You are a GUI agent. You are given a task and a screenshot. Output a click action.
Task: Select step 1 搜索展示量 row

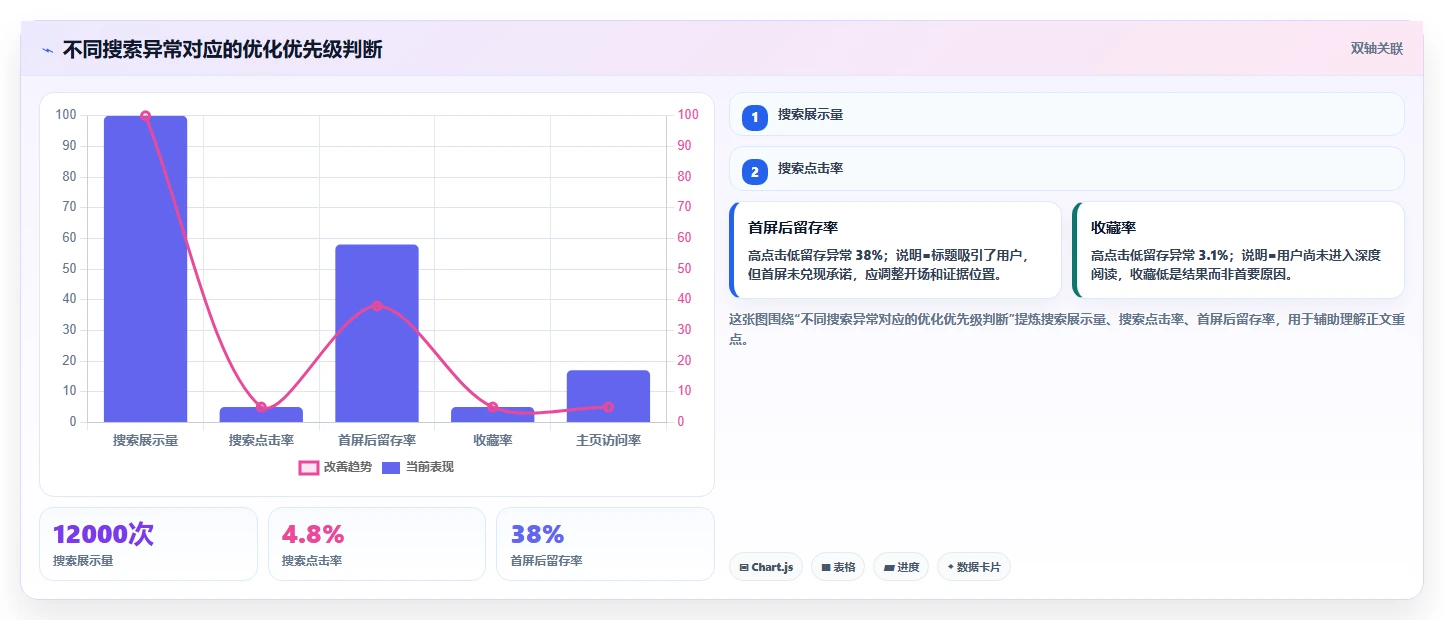[x=1067, y=114]
